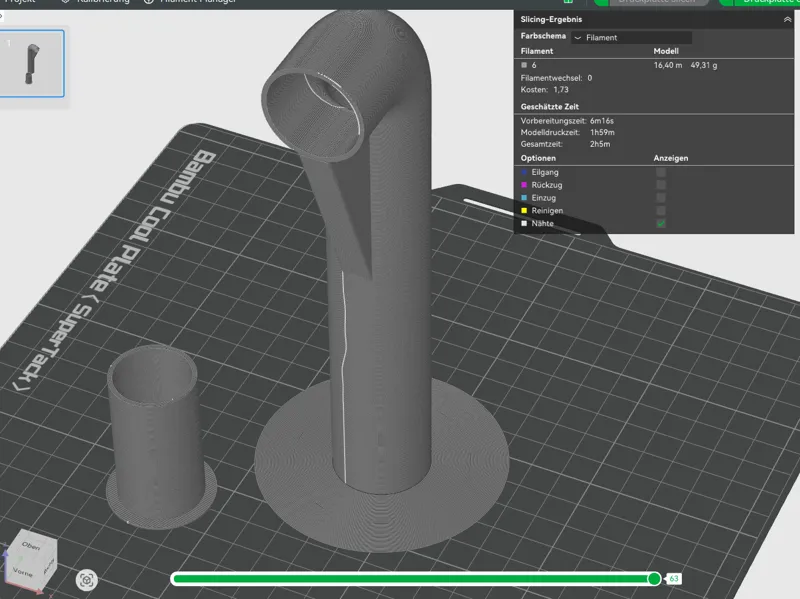The image size is (800, 599).
Task: Click the filament length value 16,40 m
Action: [x=668, y=65]
